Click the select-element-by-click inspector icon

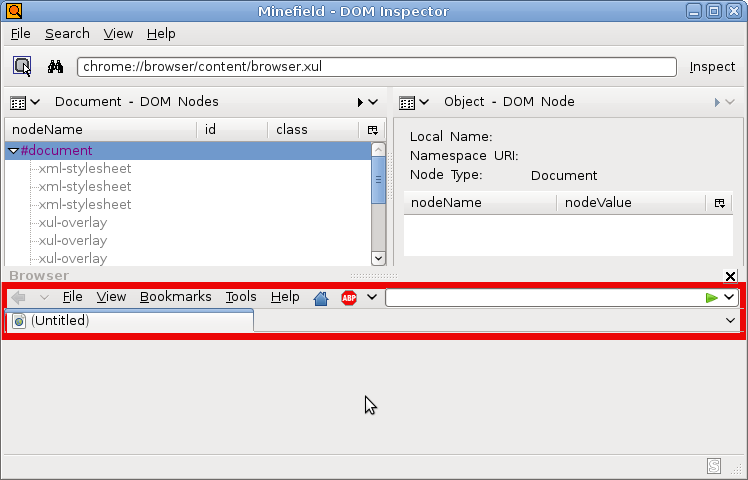pyautogui.click(x=22, y=66)
